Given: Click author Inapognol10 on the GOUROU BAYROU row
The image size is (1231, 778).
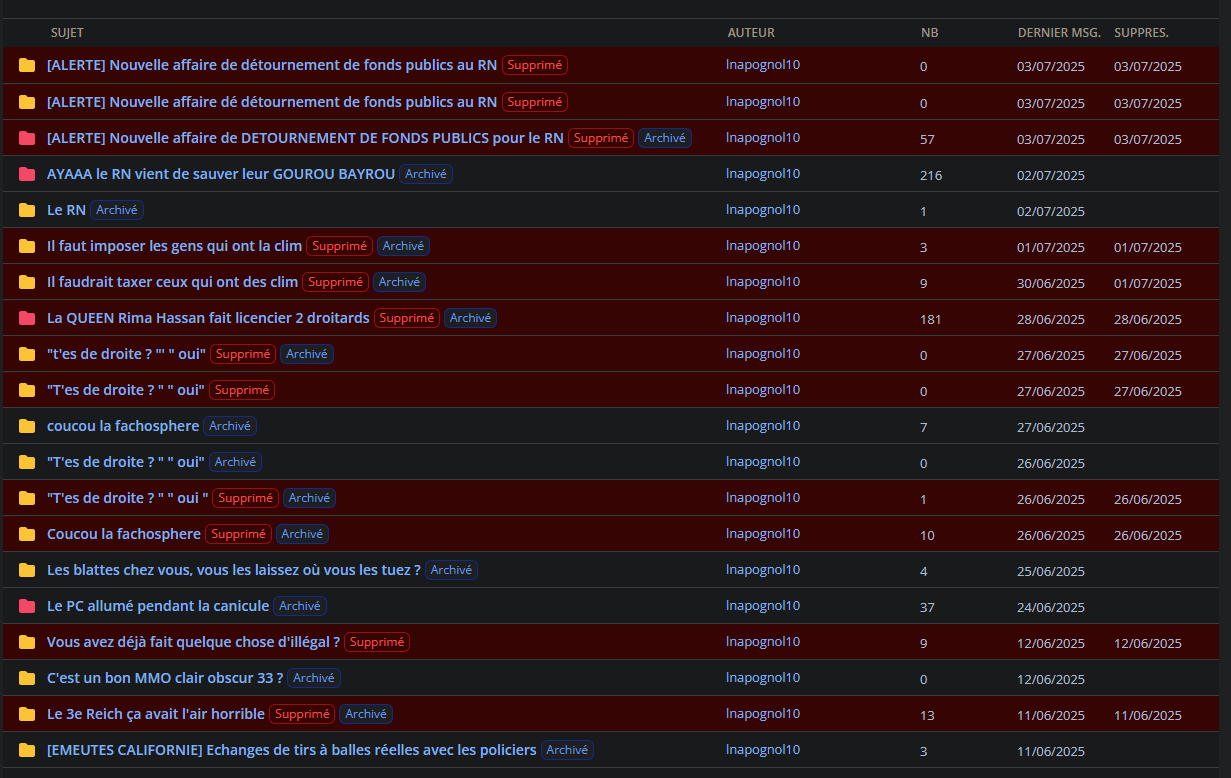Looking at the screenshot, I should (x=763, y=174).
